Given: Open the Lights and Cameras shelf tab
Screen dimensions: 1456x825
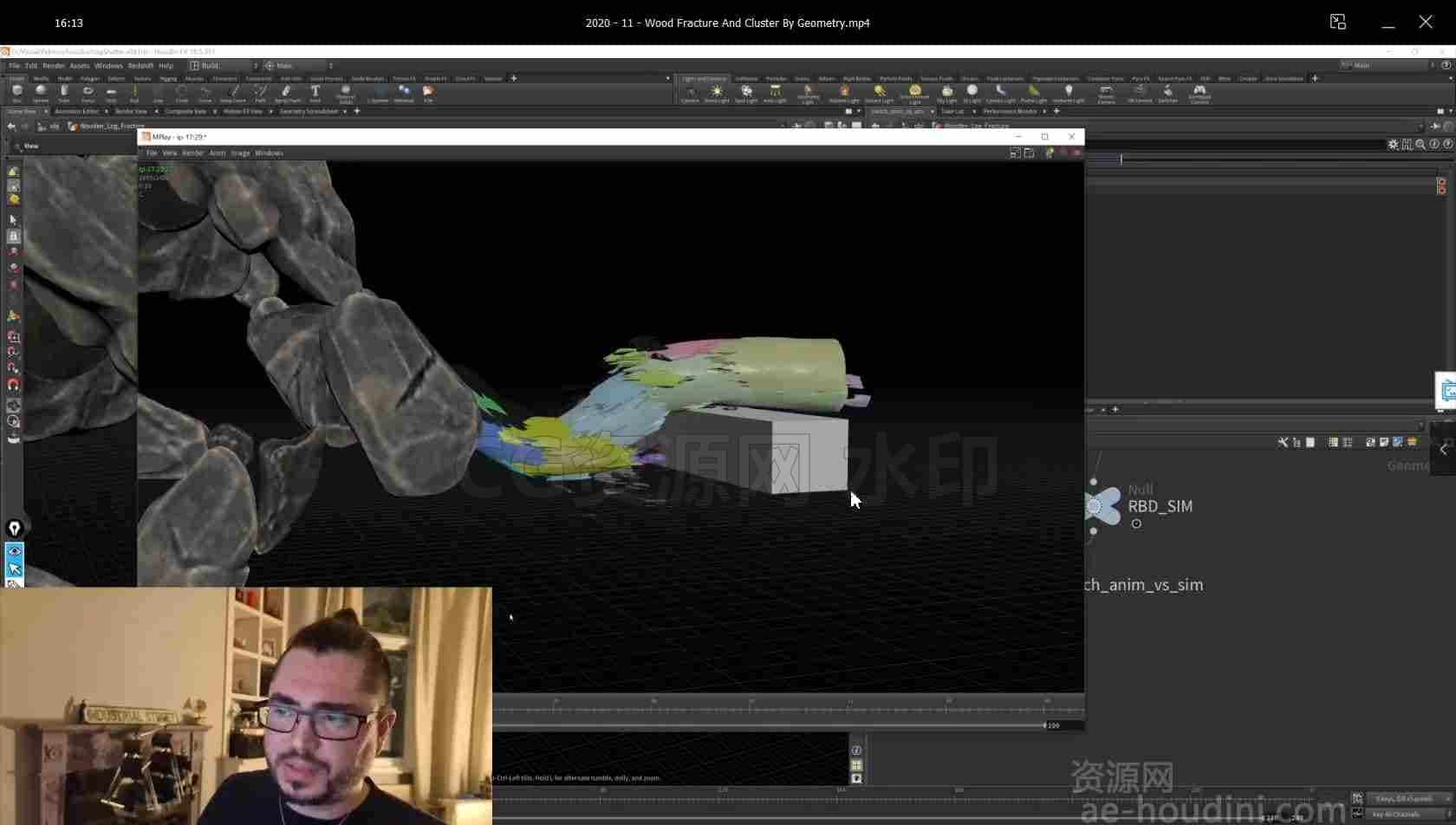Looking at the screenshot, I should pos(704,79).
